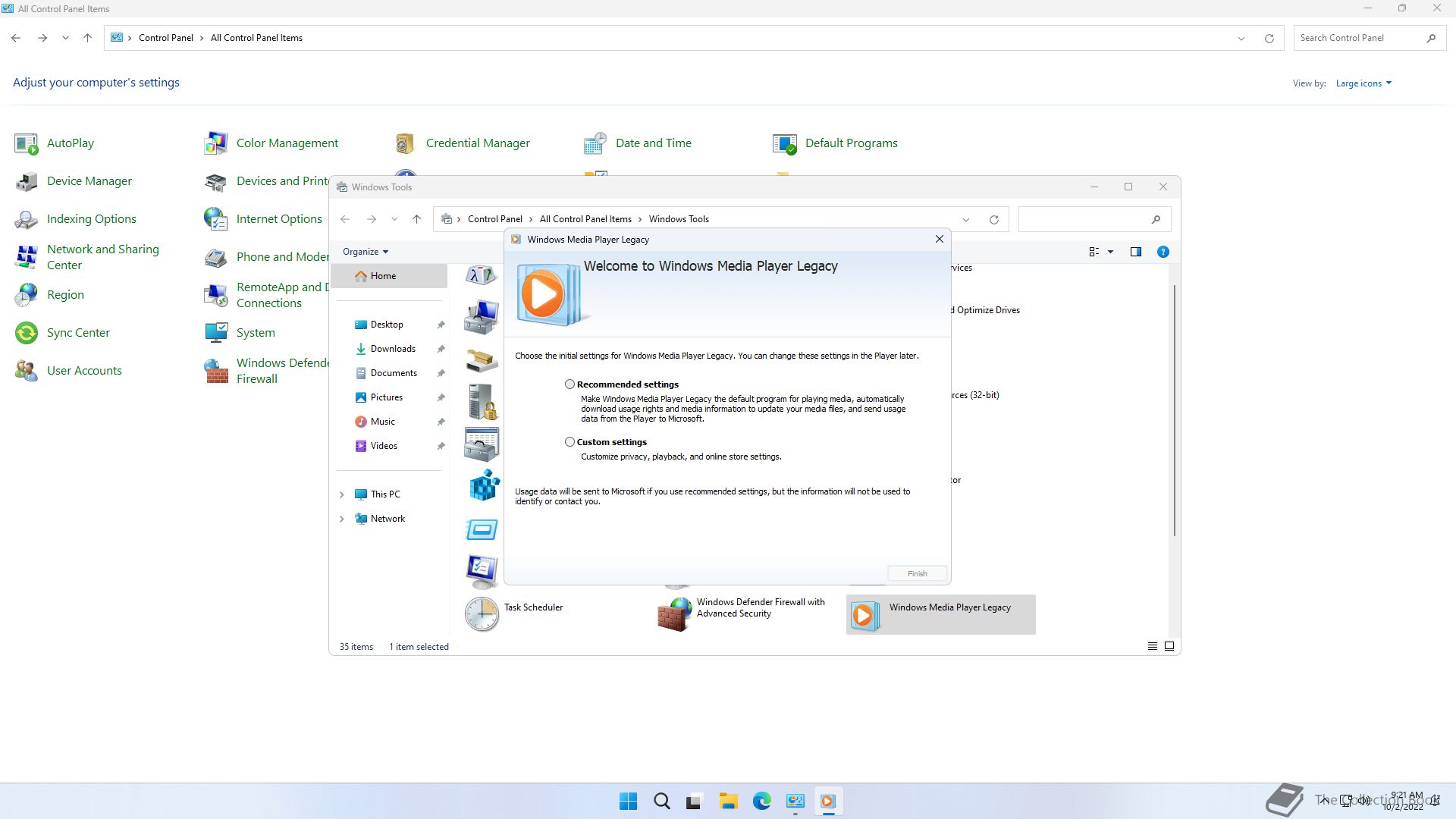The height and width of the screenshot is (819, 1456).
Task: Toggle the preview pane icon
Action: point(1135,252)
